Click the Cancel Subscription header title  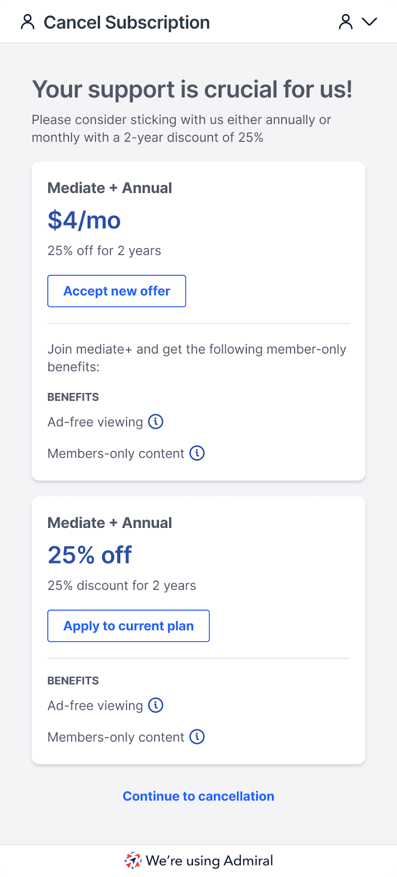pos(127,22)
